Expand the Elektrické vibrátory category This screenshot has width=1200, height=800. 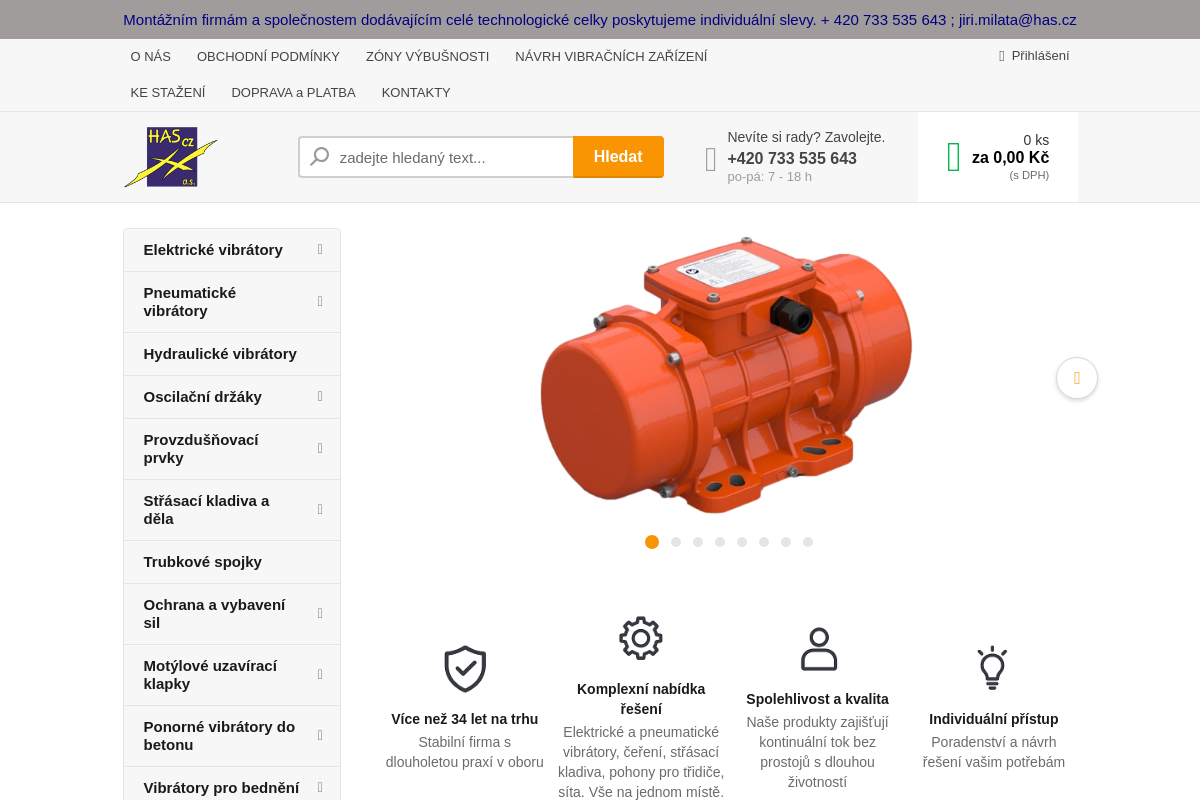[x=320, y=250]
